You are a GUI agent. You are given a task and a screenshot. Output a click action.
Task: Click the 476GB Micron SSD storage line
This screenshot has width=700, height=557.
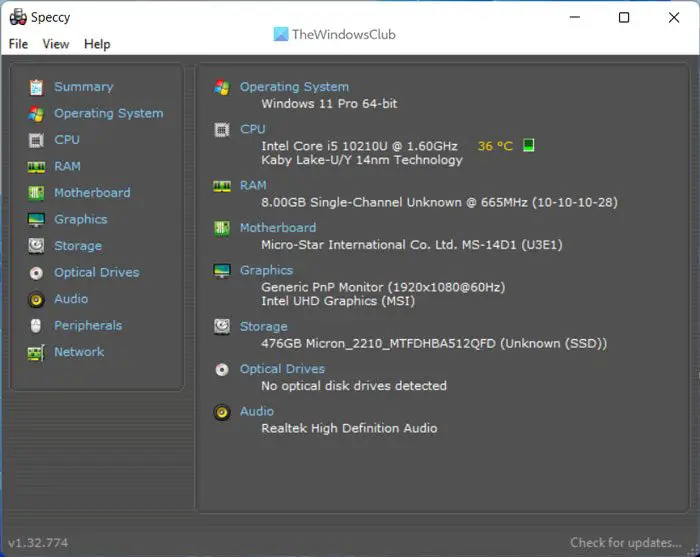[434, 344]
